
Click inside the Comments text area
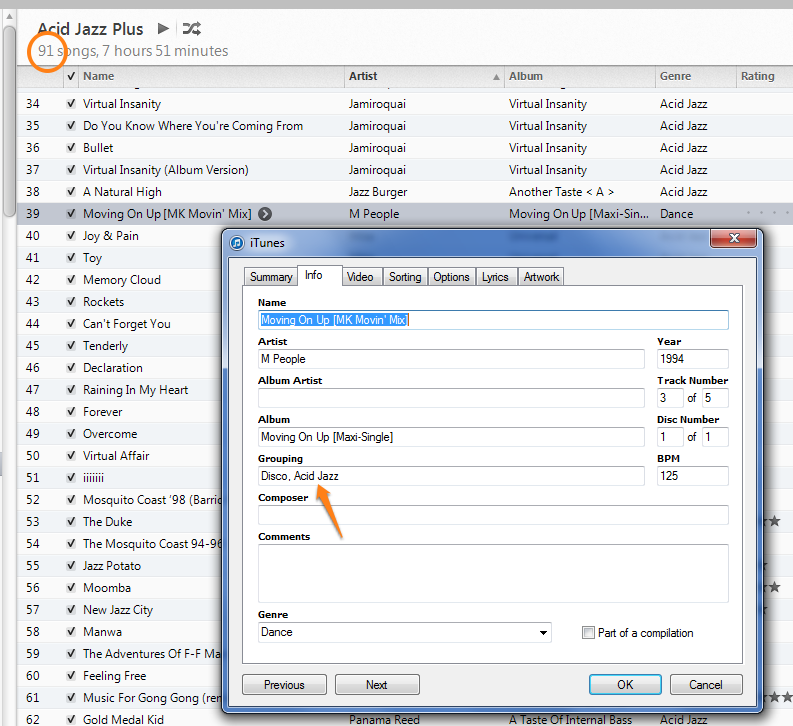pos(493,573)
